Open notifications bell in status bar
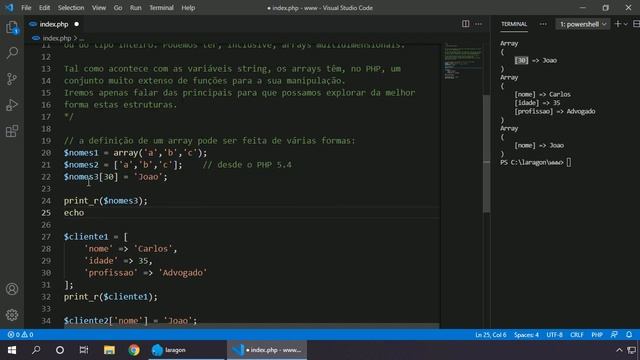Screen dimensions: 640x360 (x=629, y=335)
